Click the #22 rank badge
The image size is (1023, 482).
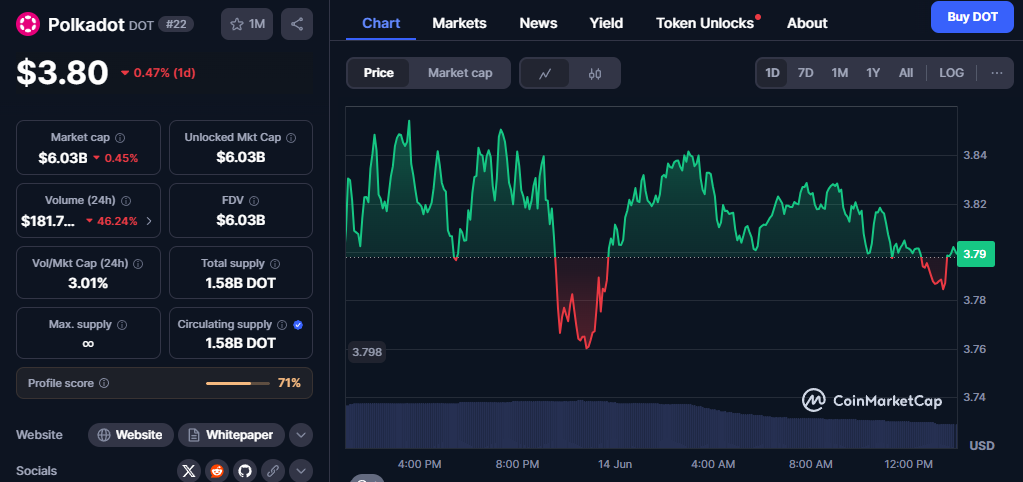[176, 24]
